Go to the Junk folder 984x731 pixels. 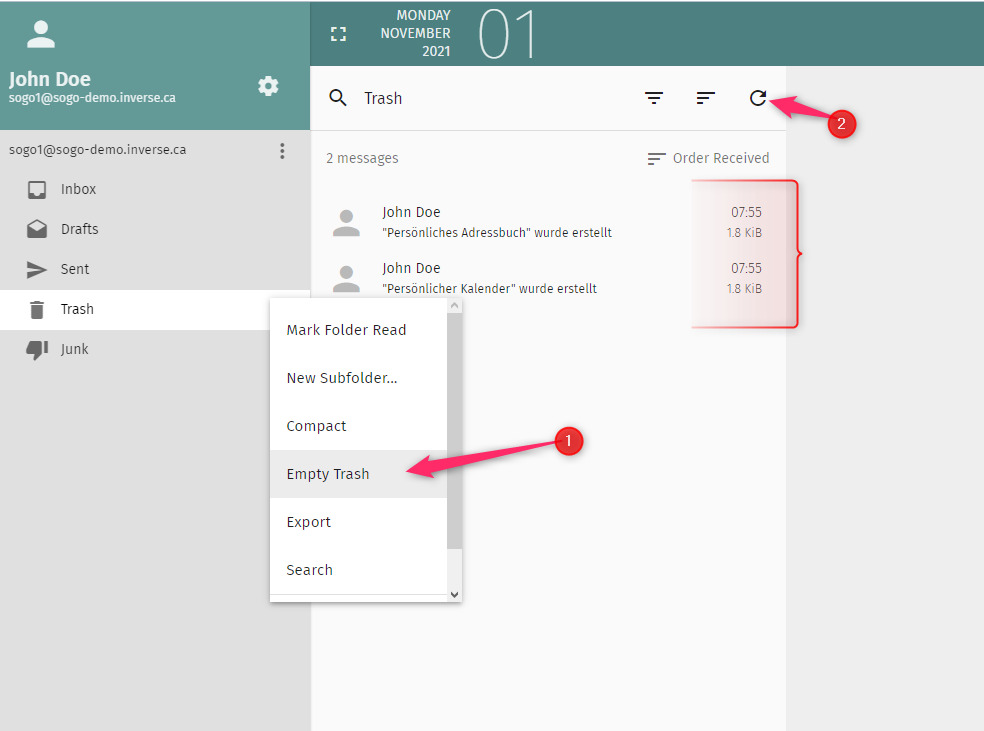[74, 349]
